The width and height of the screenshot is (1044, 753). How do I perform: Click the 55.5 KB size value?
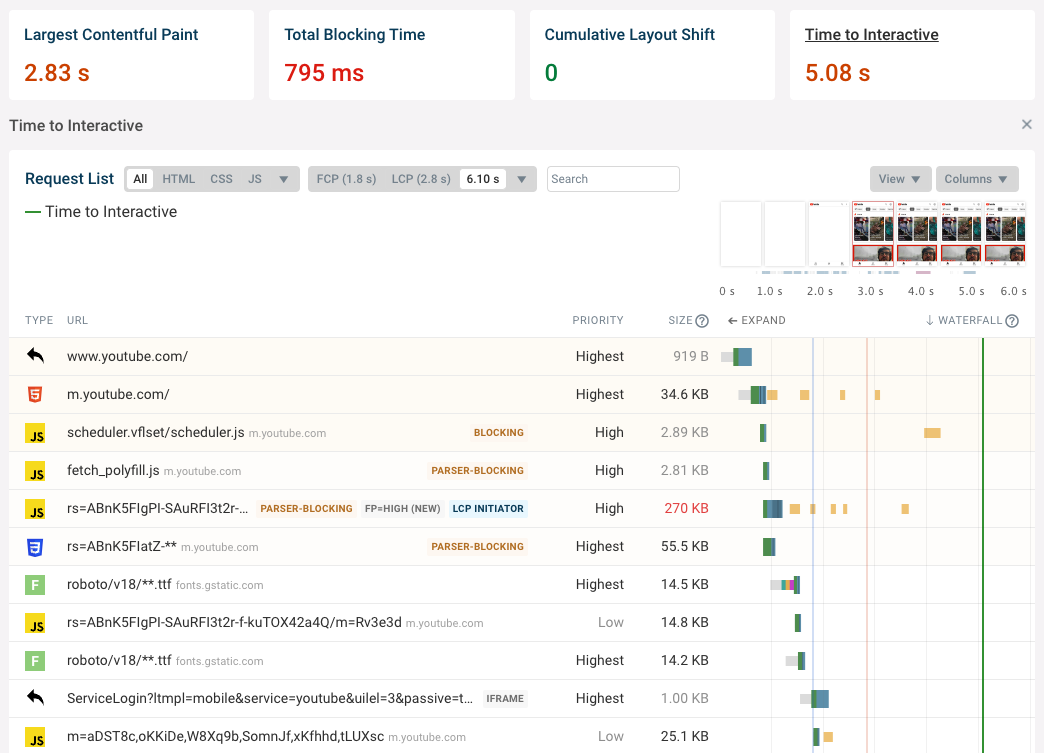684,546
